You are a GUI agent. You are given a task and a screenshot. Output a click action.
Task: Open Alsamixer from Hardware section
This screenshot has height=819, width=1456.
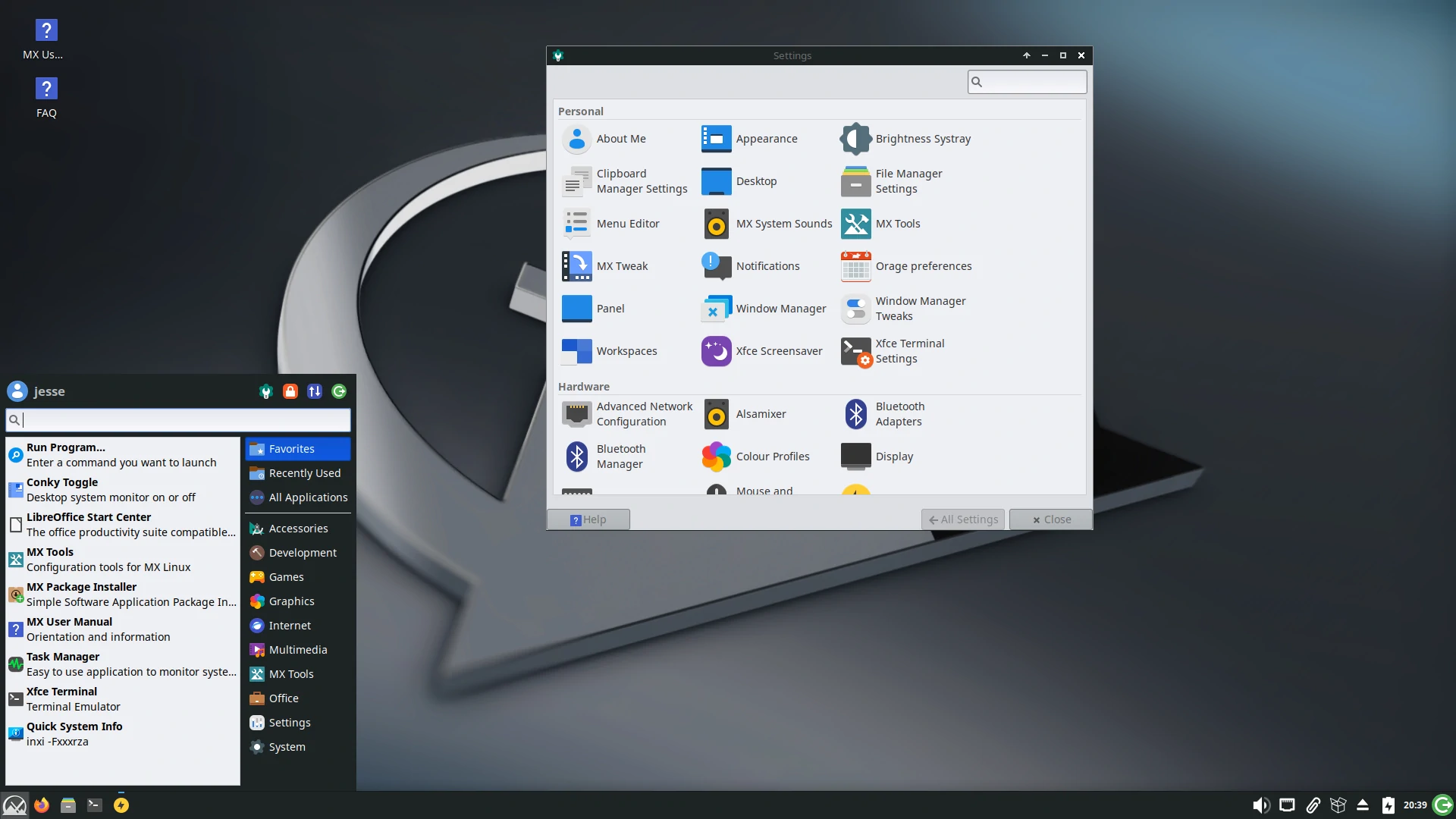pyautogui.click(x=761, y=414)
